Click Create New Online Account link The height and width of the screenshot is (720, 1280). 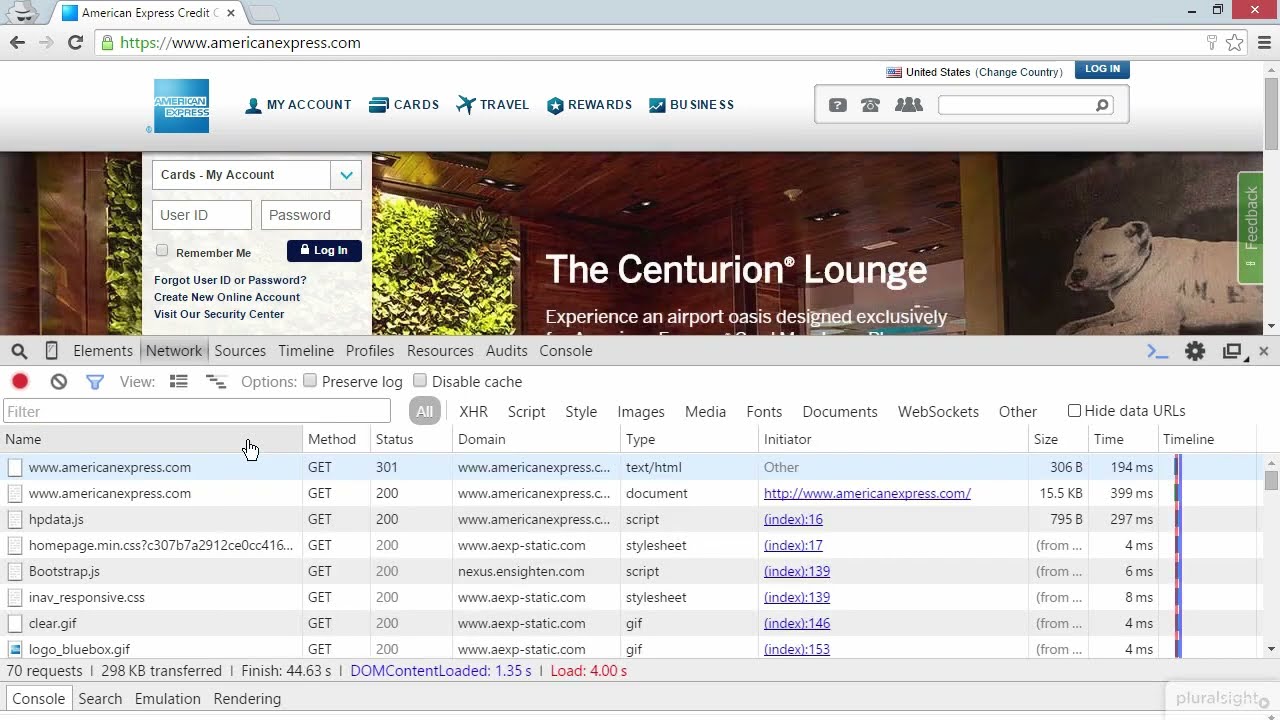click(x=227, y=297)
